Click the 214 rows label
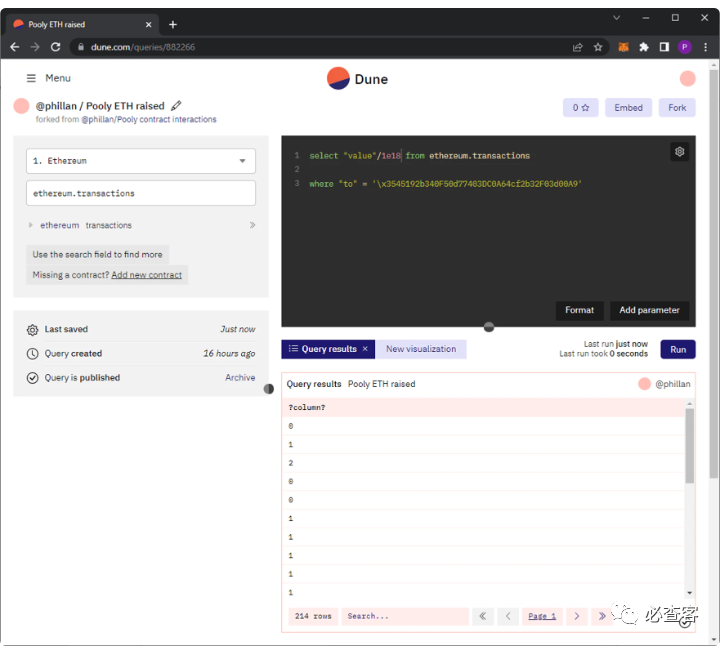 click(x=313, y=616)
